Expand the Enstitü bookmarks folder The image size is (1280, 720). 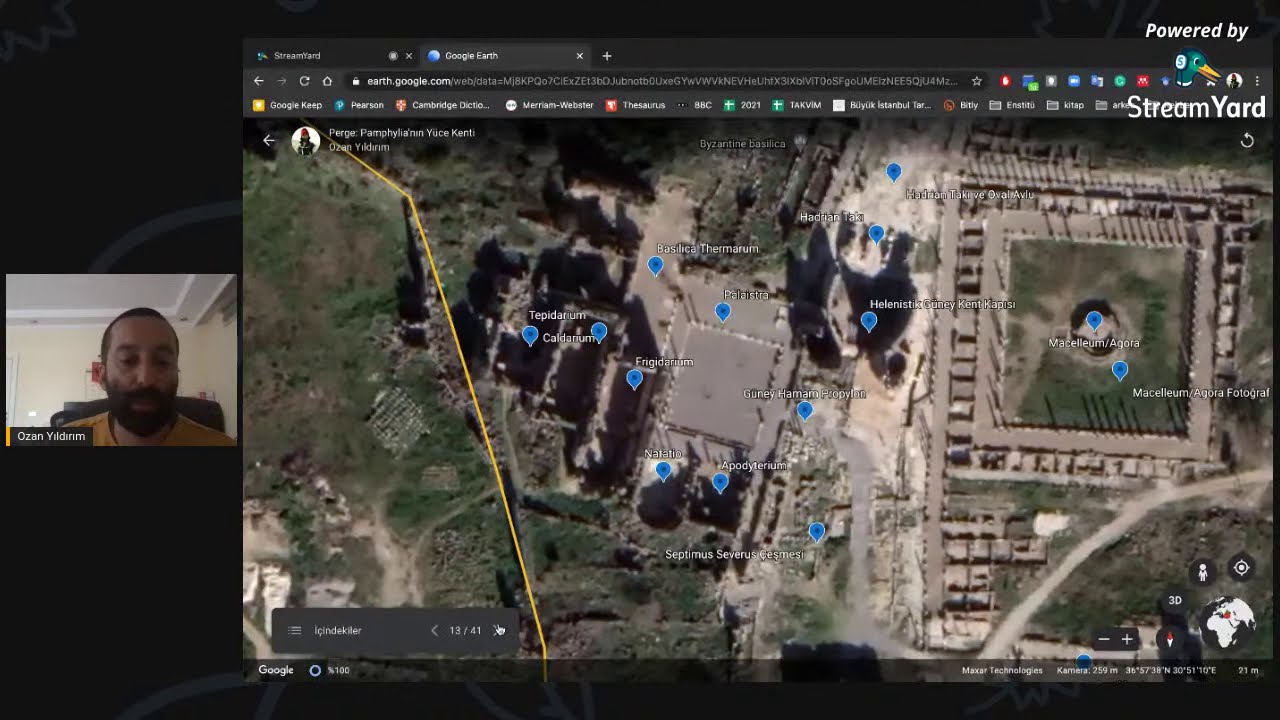pos(1012,105)
